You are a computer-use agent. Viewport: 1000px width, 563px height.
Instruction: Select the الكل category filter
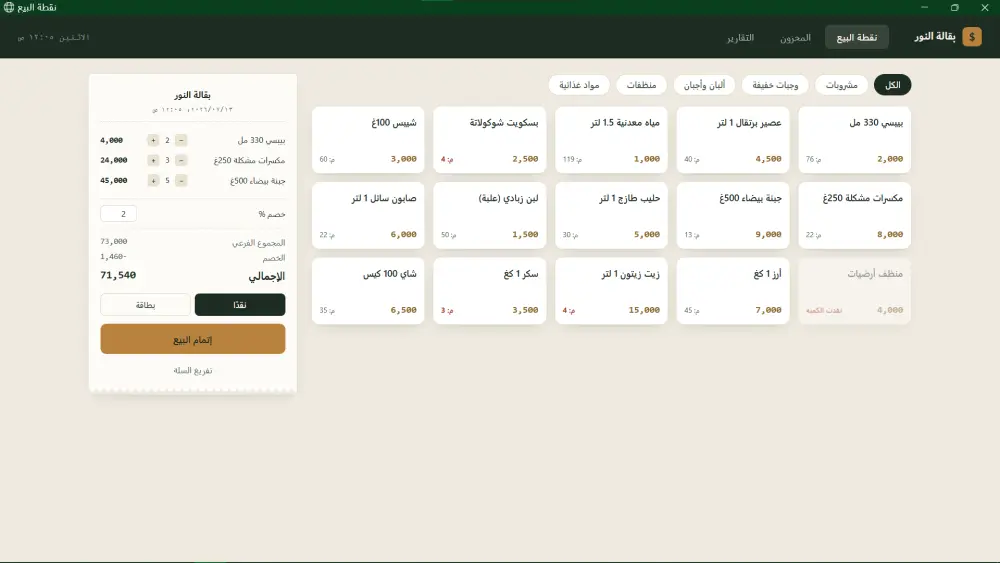[x=892, y=85]
